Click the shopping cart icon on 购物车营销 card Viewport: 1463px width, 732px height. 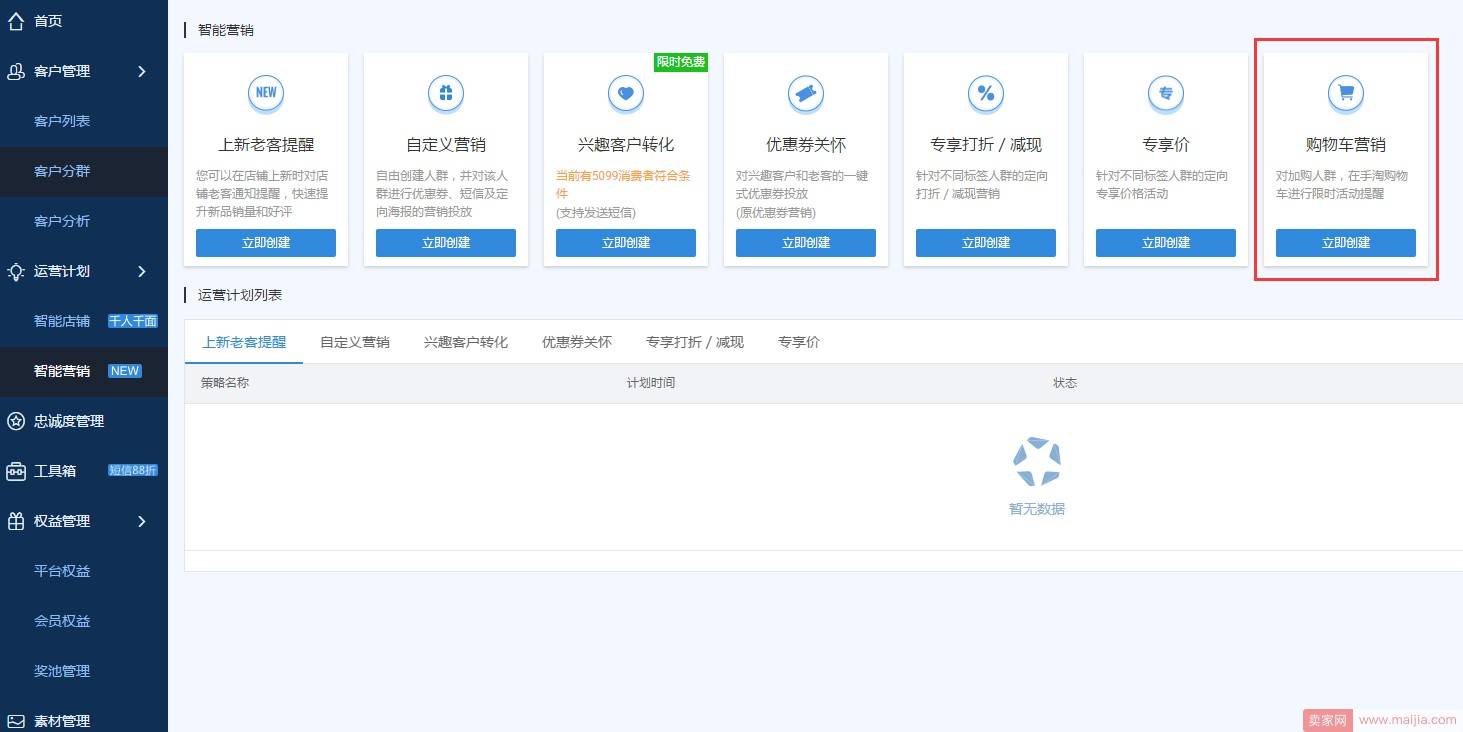[x=1346, y=93]
